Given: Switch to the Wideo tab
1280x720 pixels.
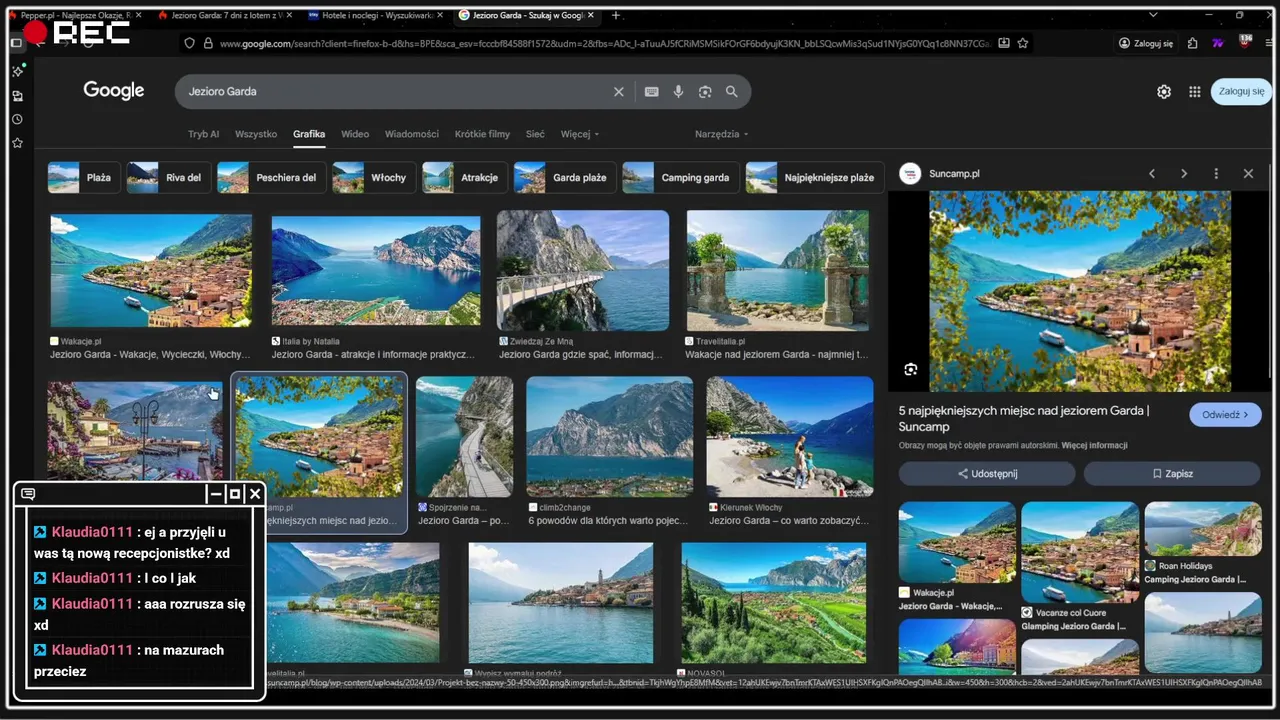Looking at the screenshot, I should tap(355, 134).
